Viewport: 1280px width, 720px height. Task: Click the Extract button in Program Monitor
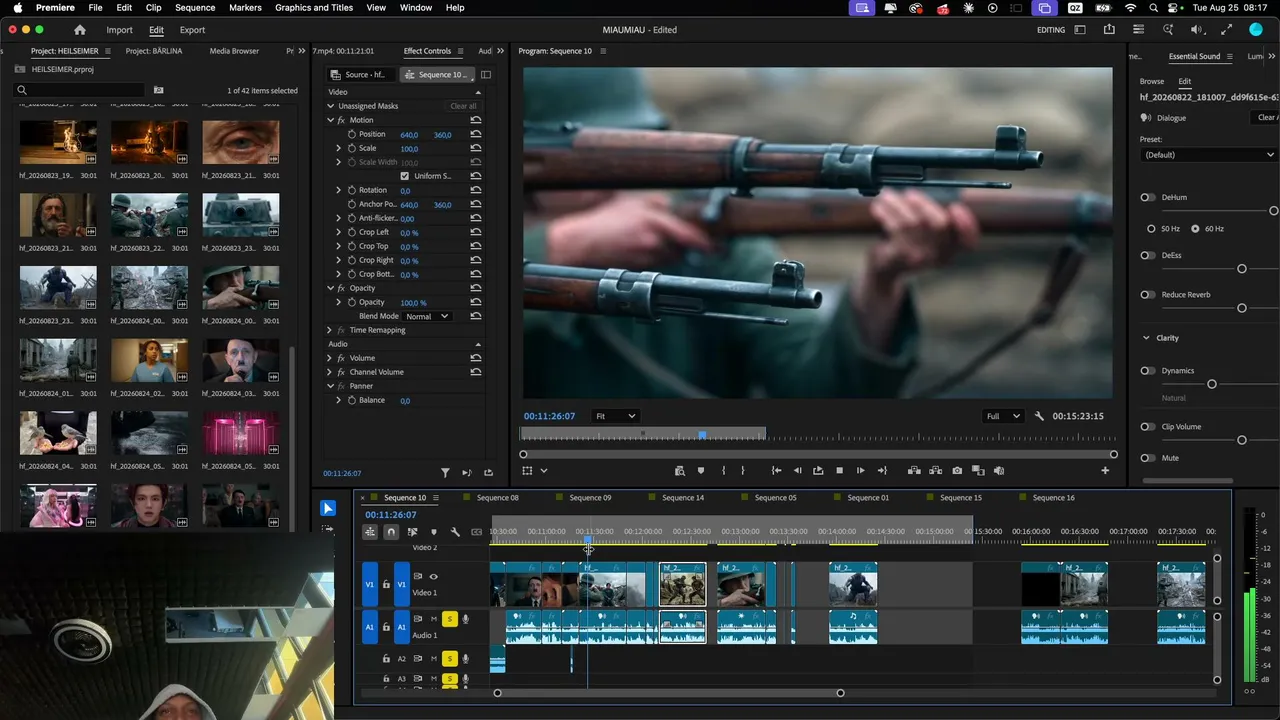936,470
